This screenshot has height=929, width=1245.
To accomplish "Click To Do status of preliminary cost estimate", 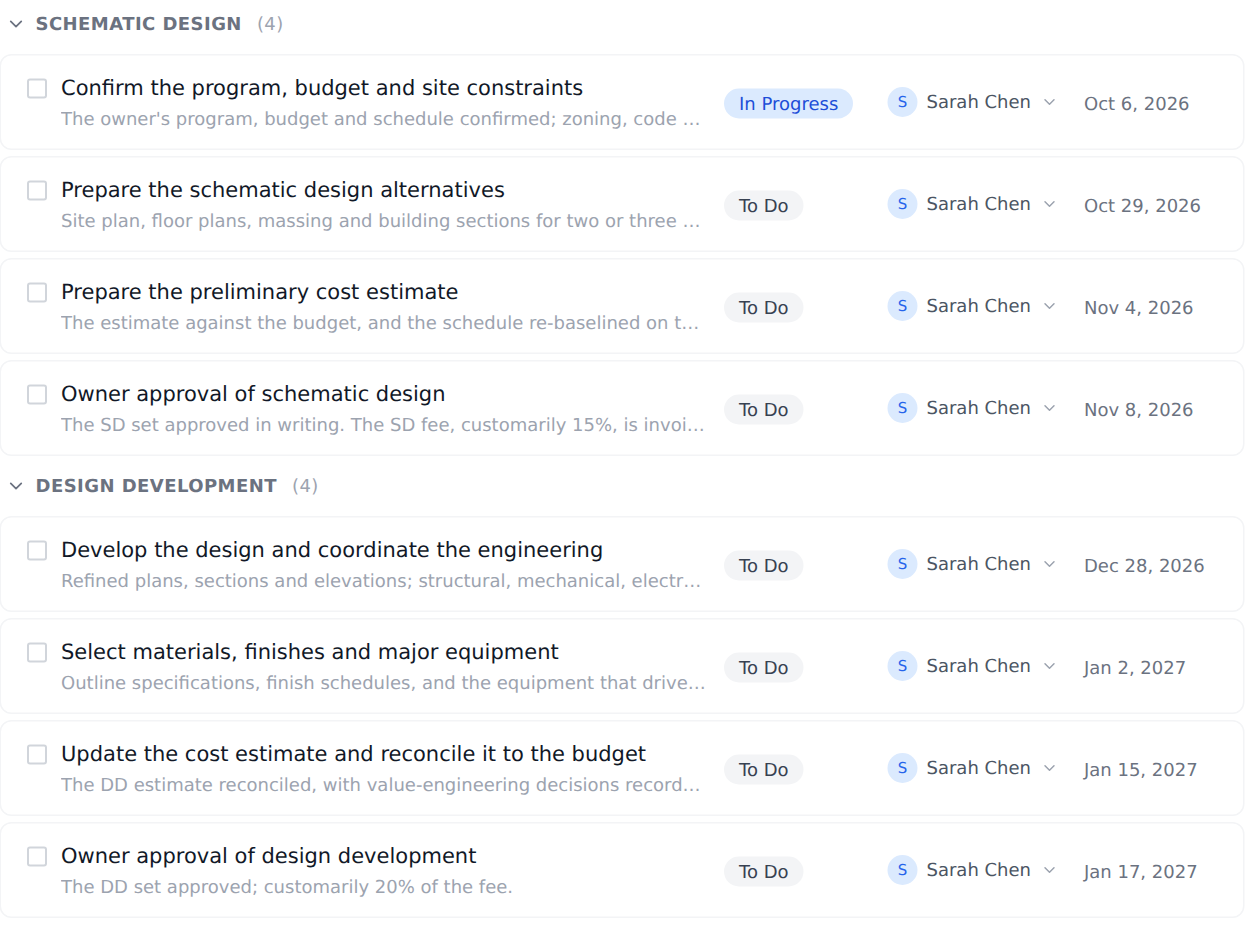I will coord(763,308).
